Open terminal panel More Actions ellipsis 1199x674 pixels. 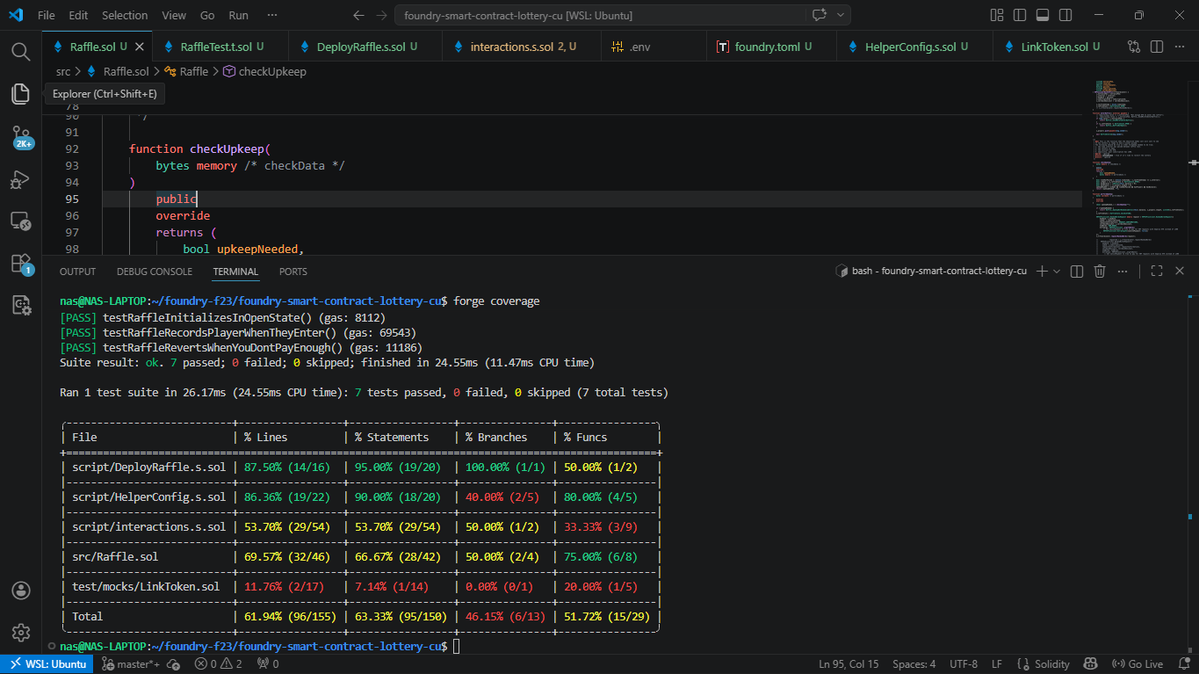point(1123,271)
